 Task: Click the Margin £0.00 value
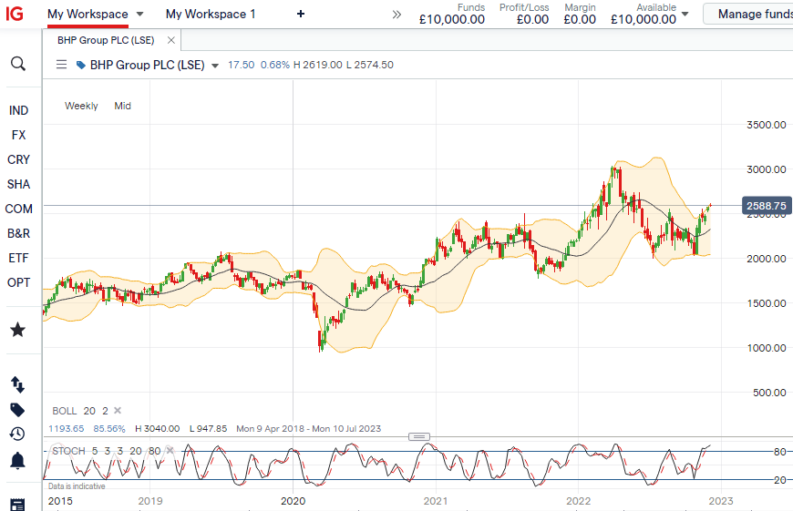[x=580, y=20]
